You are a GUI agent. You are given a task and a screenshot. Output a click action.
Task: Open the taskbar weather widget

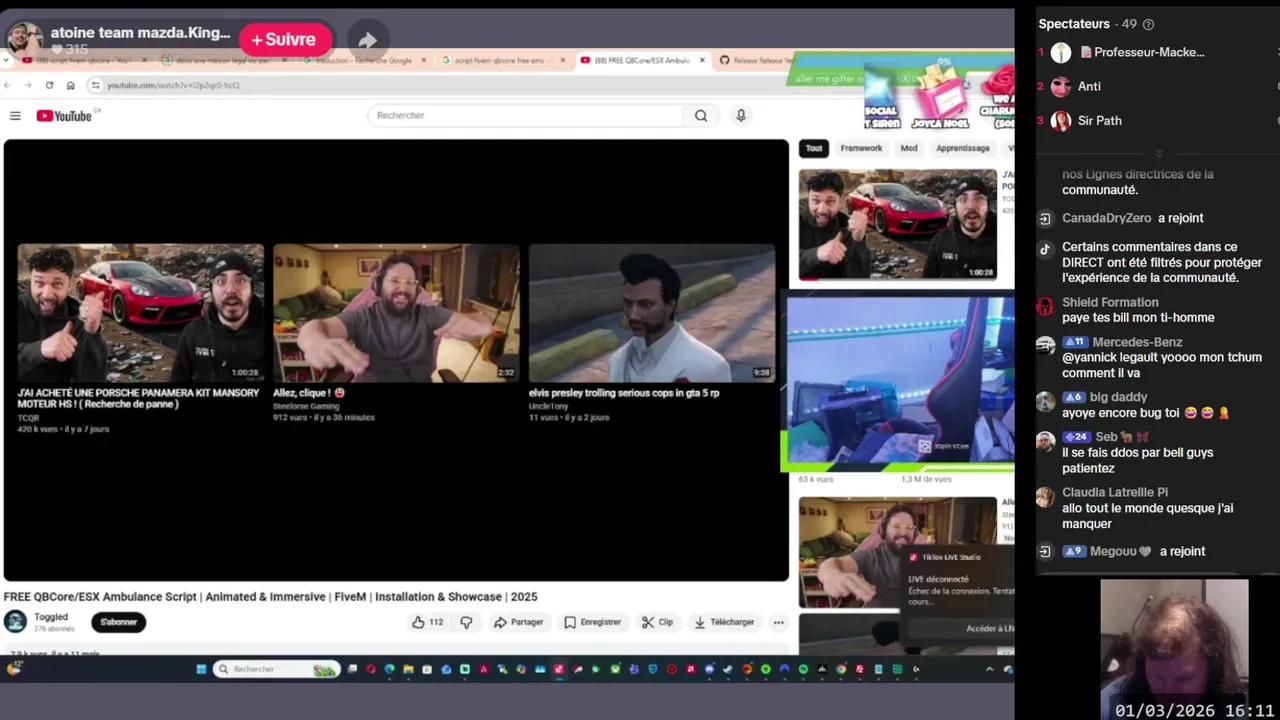click(13, 668)
